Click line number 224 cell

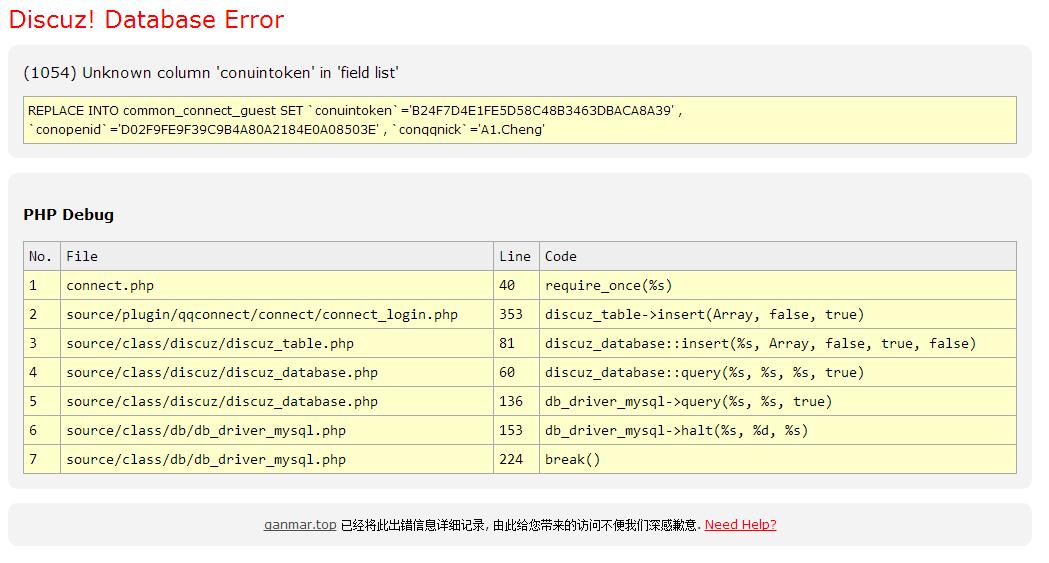511,459
